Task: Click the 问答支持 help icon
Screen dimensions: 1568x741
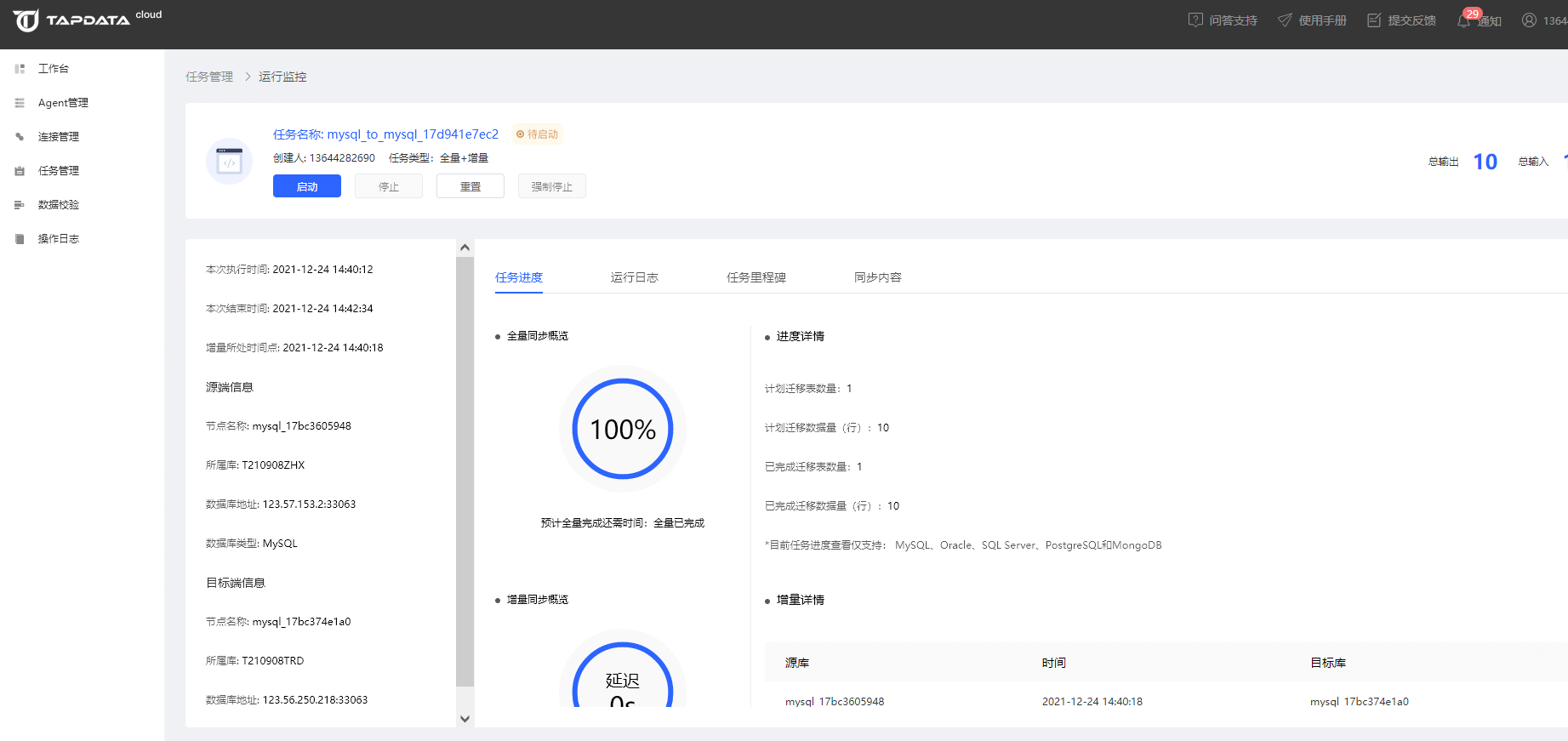Action: 1195,20
